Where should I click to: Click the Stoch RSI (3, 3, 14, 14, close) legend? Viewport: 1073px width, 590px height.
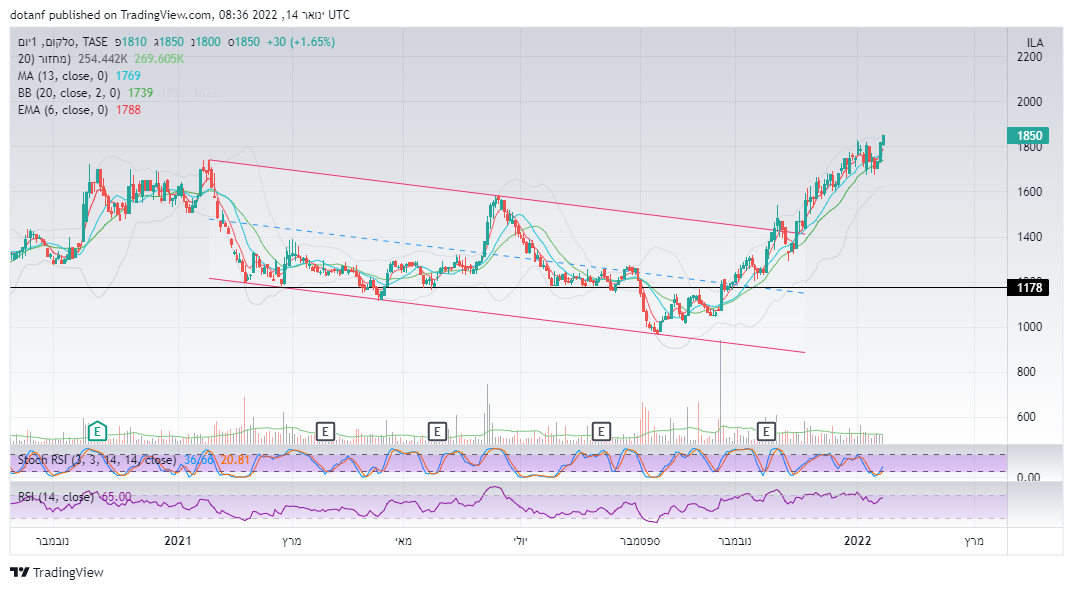pos(97,460)
